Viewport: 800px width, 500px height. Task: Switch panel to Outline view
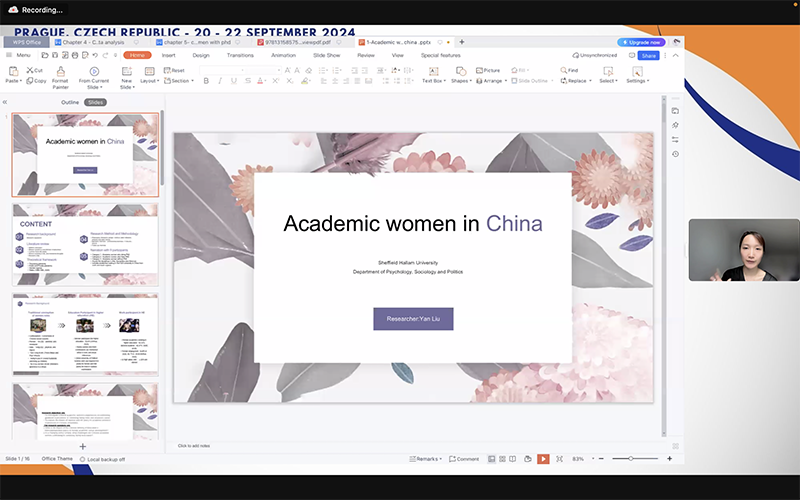pyautogui.click(x=70, y=102)
